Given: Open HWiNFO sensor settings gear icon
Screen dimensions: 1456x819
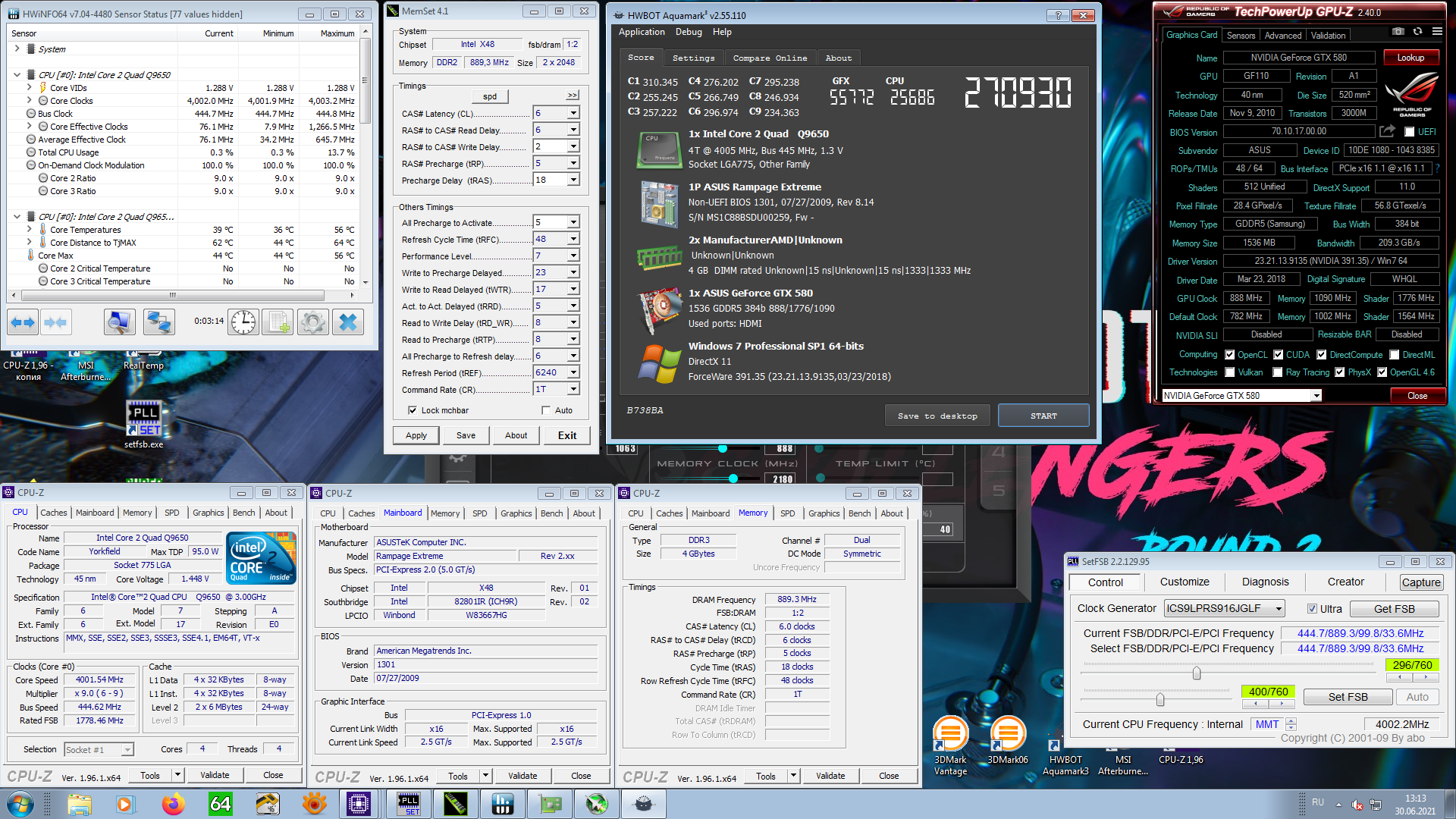Looking at the screenshot, I should 312,322.
